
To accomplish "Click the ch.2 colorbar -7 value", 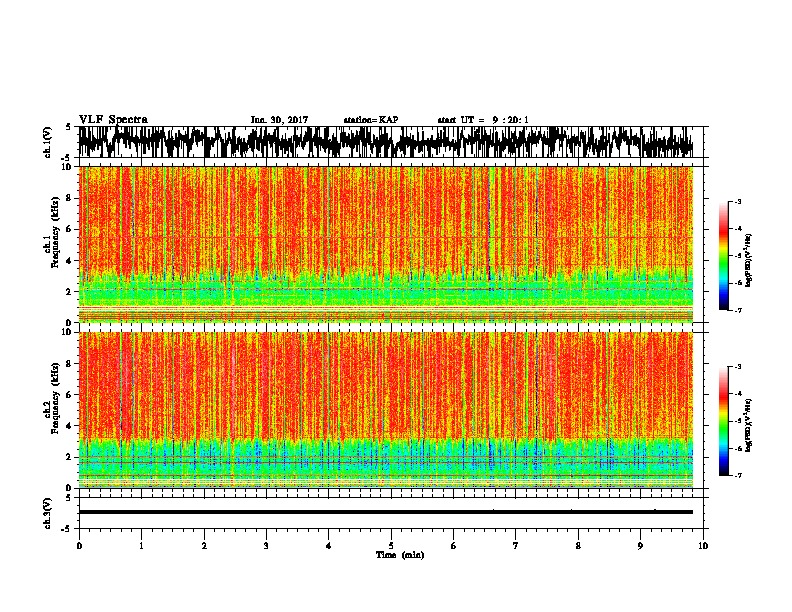I will pyautogui.click(x=737, y=476).
